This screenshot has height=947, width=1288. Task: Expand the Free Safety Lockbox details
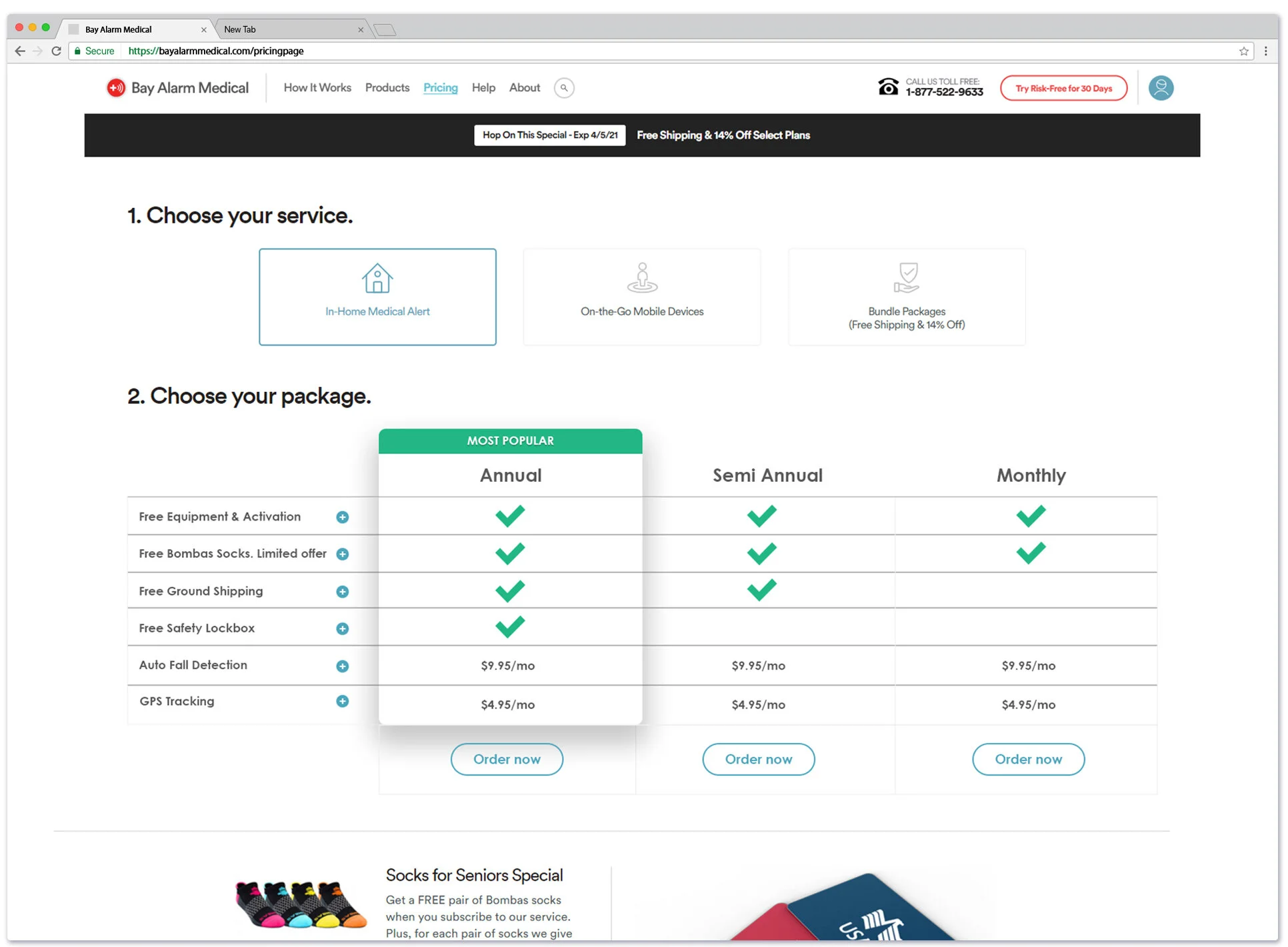(342, 628)
